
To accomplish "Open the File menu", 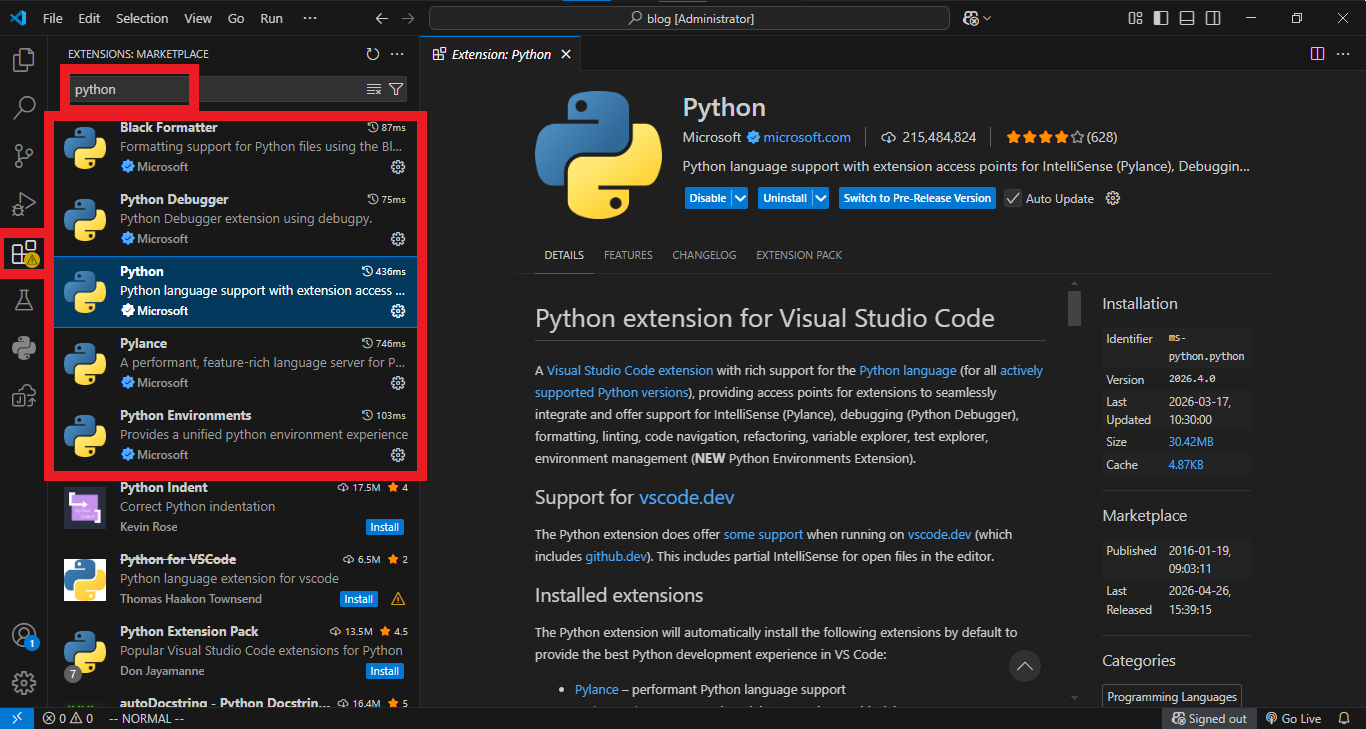I will (x=53, y=18).
